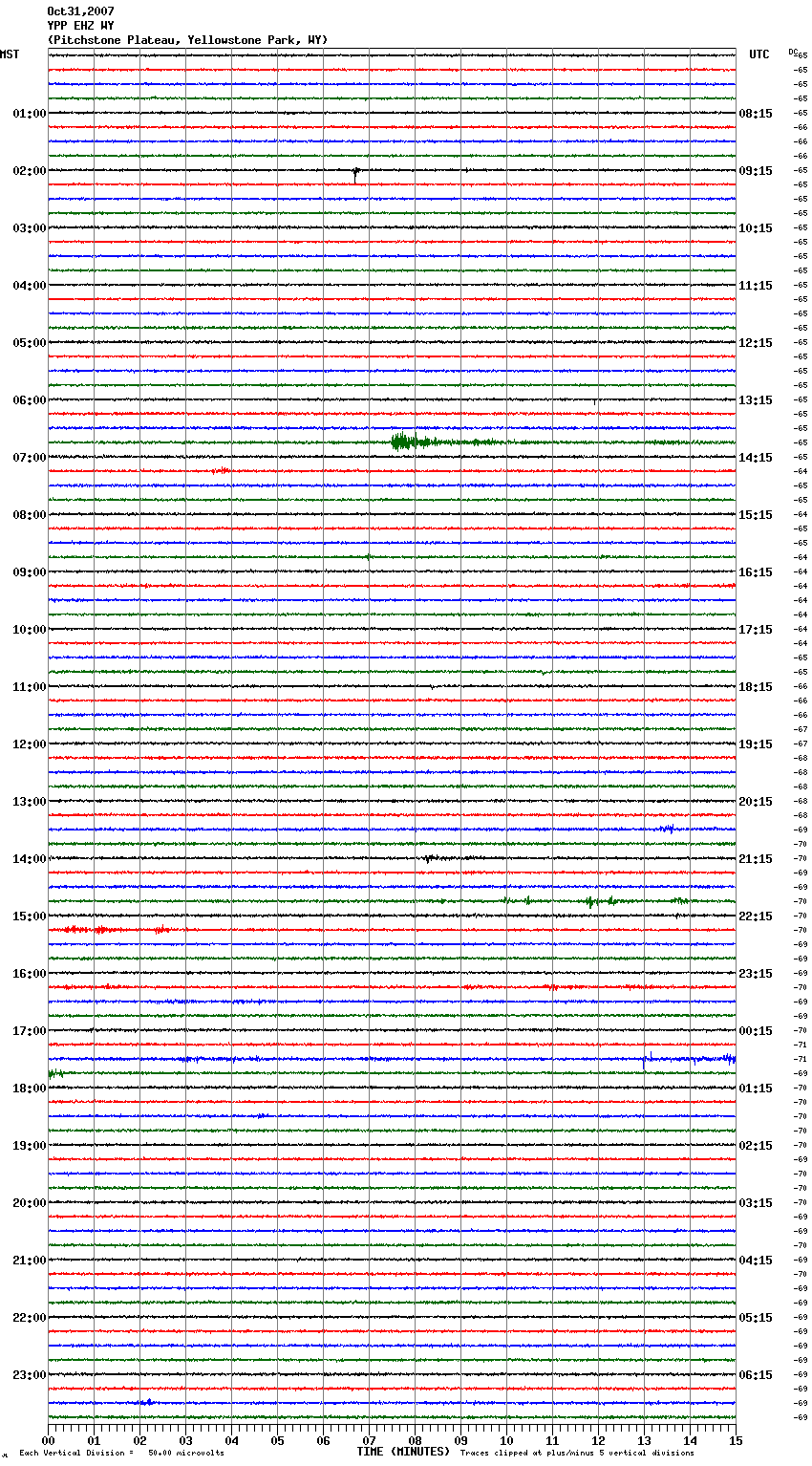Click "Each Vertical Division = 50.00 microvolts" note
Viewport: 812px width, 1466px height.
(x=121, y=1453)
